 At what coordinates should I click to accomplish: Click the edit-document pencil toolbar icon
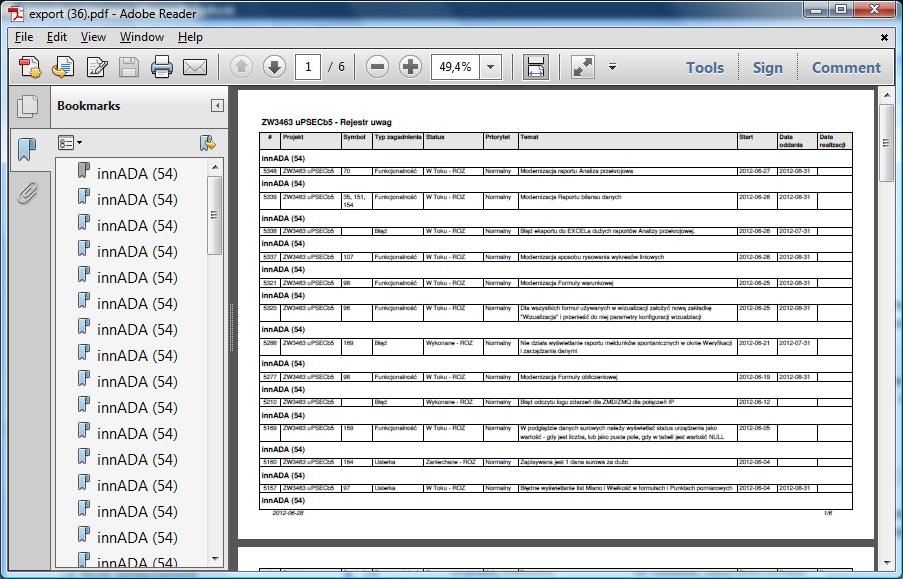97,67
